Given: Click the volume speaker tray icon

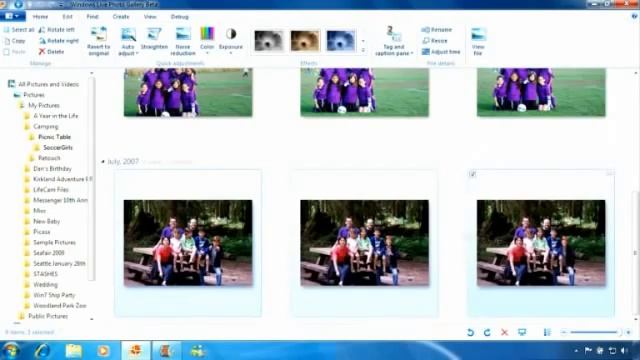Looking at the screenshot, I should [624, 350].
